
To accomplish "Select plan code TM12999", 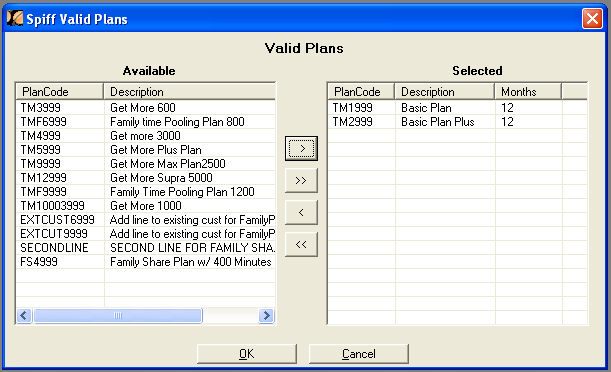I will [43, 178].
